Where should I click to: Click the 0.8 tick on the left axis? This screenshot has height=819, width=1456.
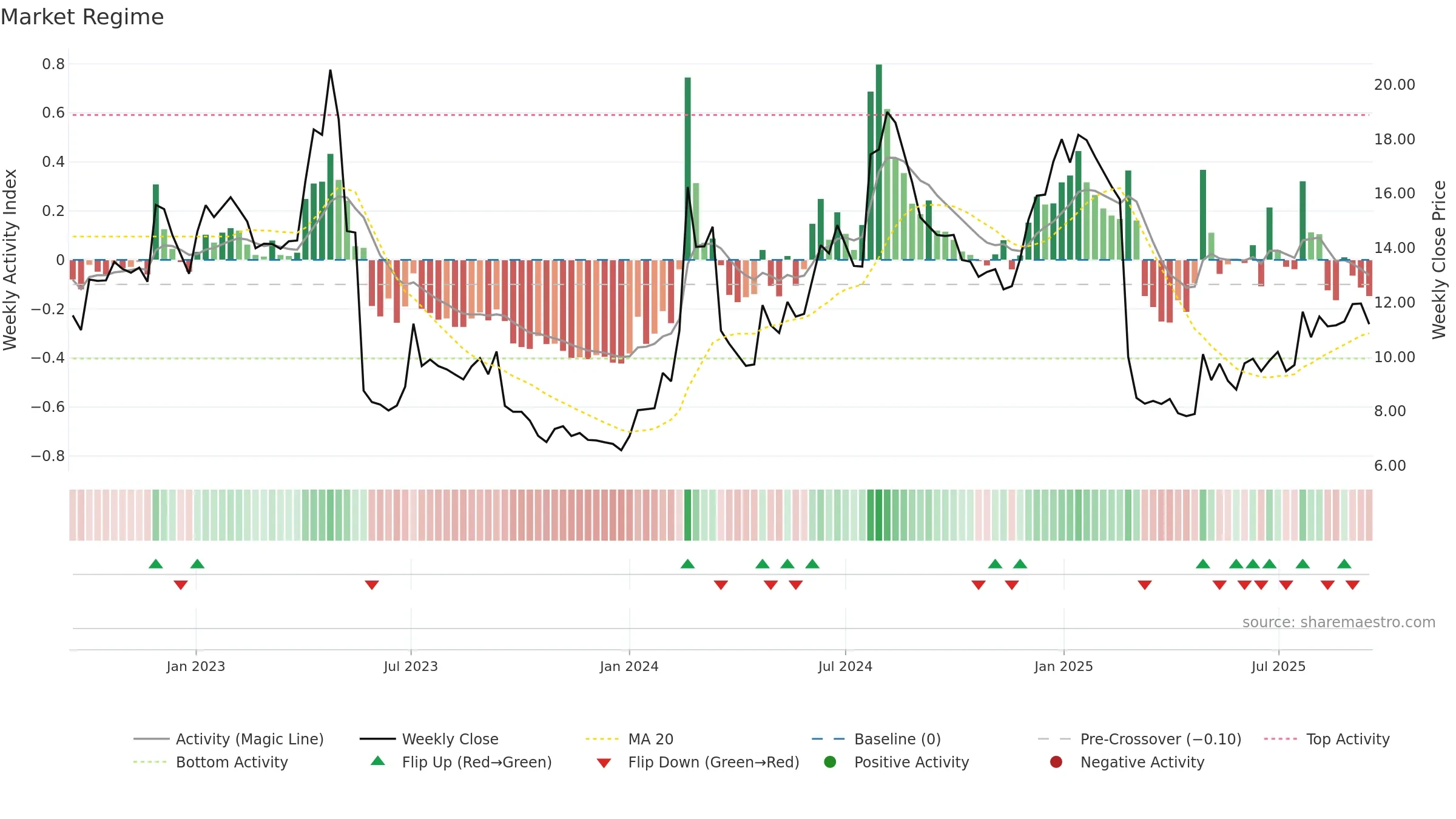[53, 64]
